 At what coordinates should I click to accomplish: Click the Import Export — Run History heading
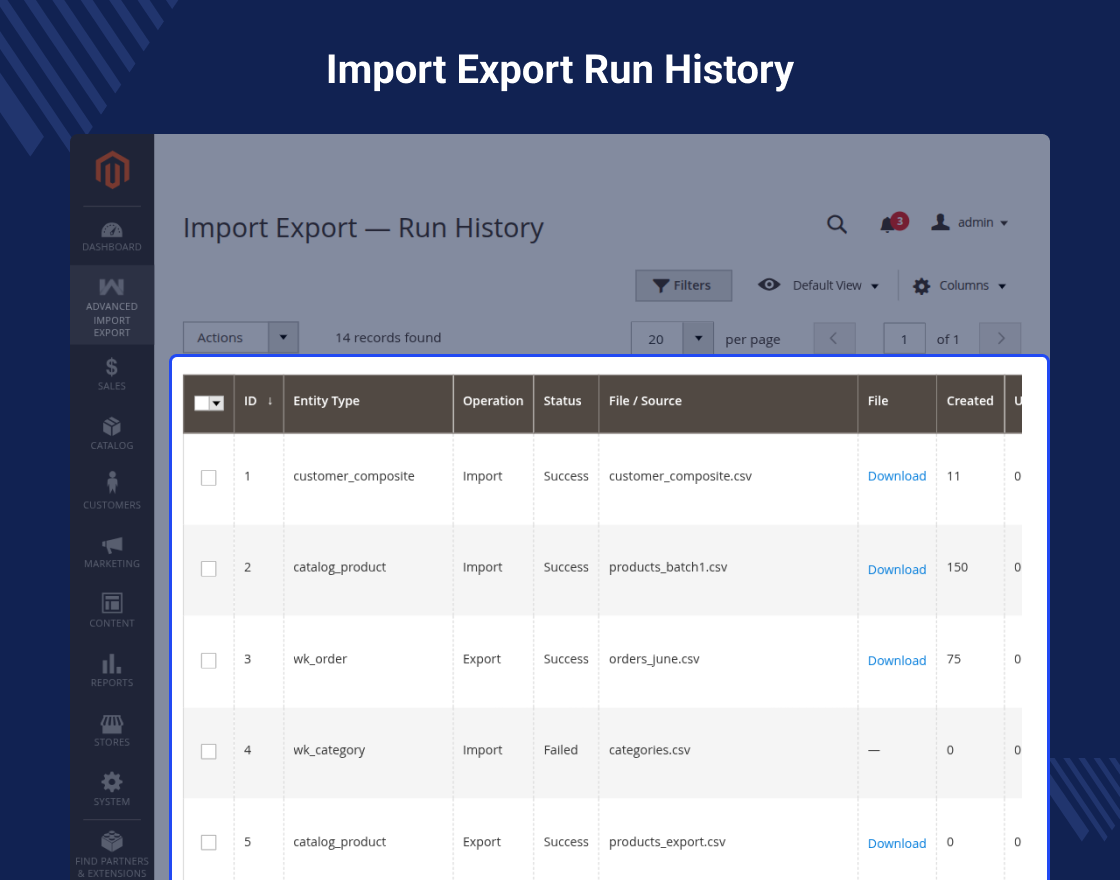[363, 228]
